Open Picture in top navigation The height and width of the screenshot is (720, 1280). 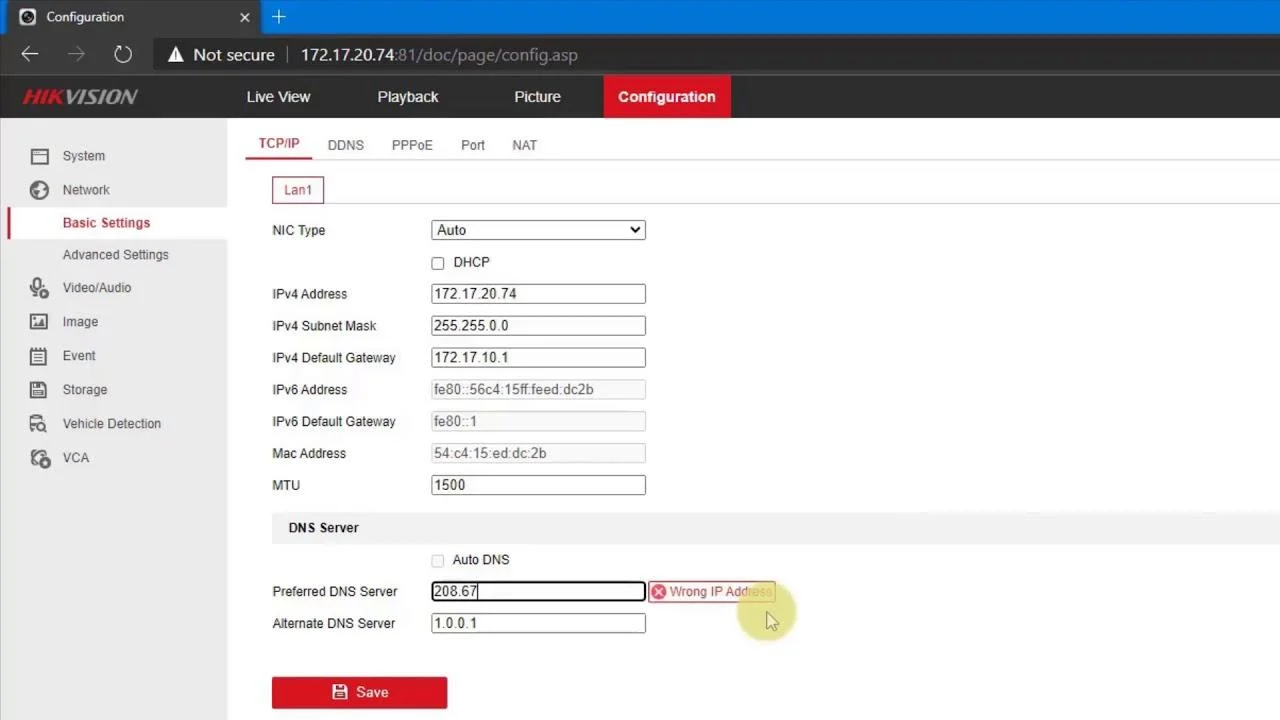click(x=537, y=97)
